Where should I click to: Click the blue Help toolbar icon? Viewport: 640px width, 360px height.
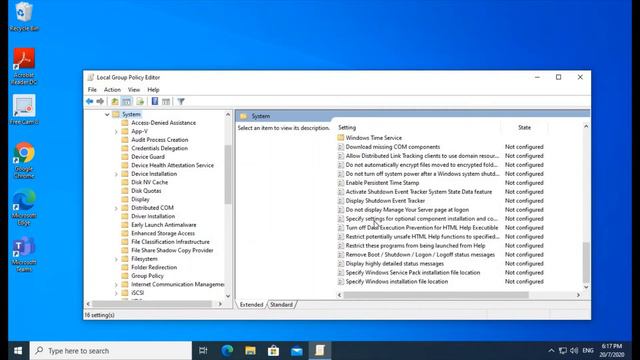point(155,101)
